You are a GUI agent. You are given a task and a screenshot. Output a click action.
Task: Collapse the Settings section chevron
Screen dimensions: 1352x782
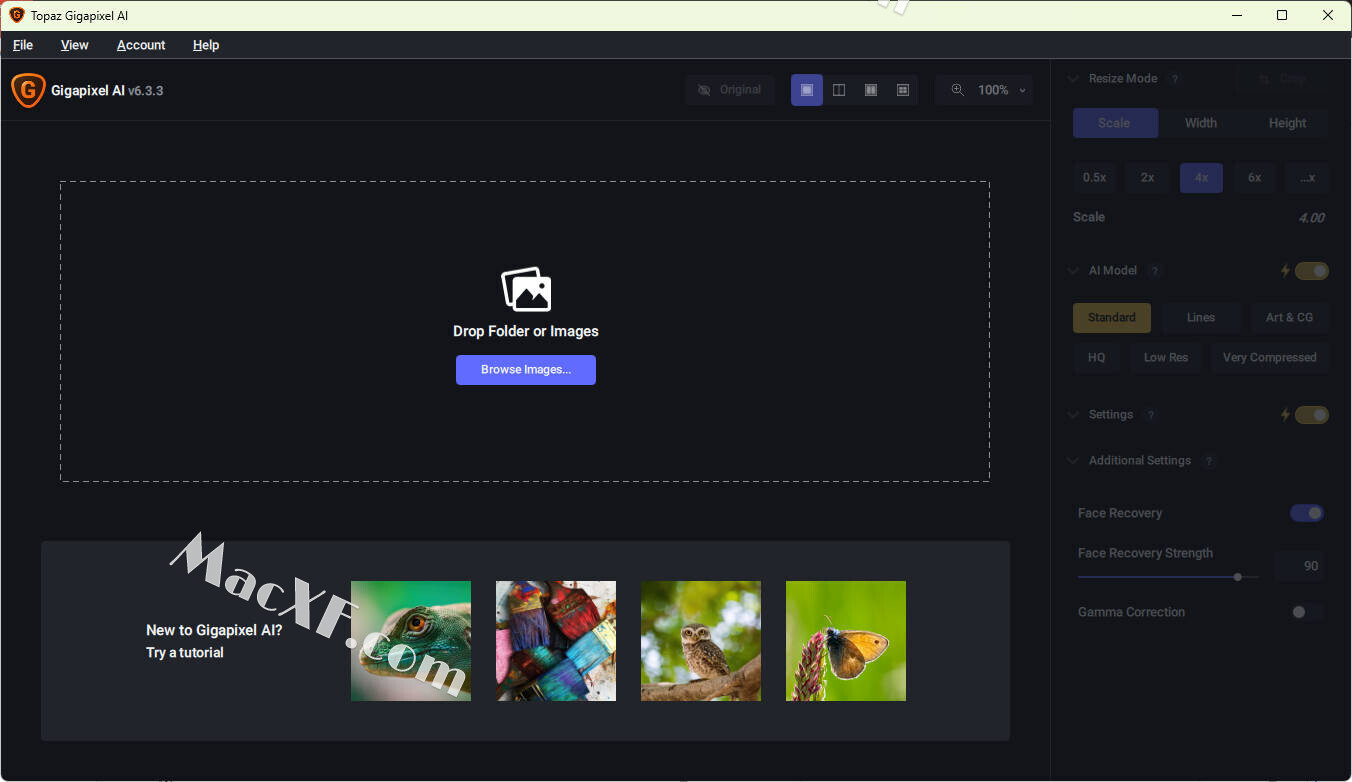(1073, 415)
